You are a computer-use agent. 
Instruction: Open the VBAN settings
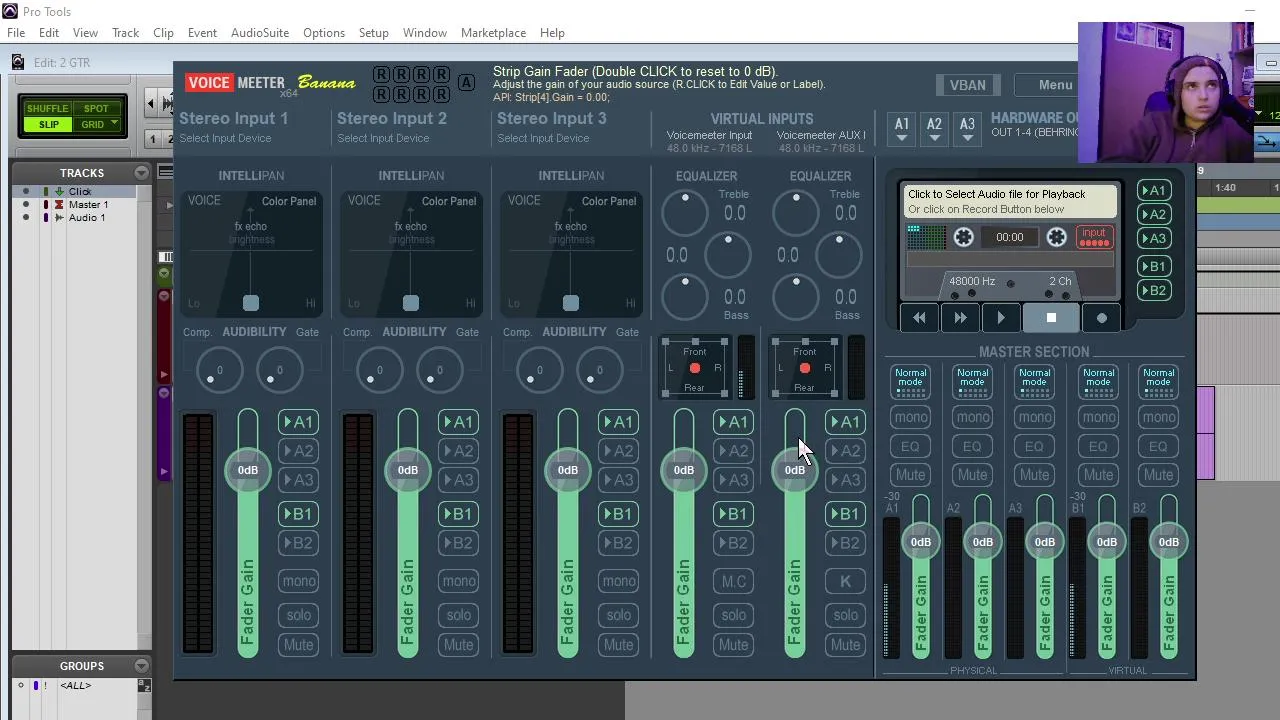click(967, 85)
